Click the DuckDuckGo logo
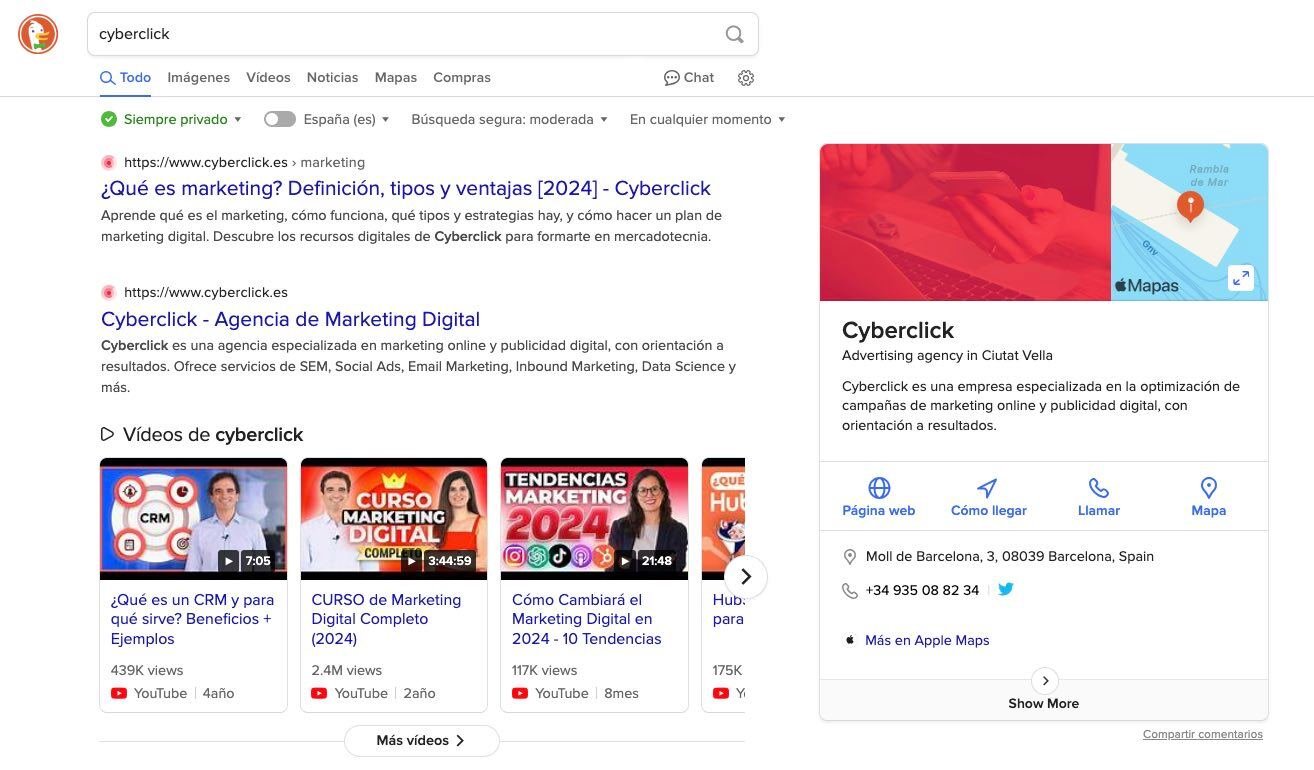 [x=38, y=34]
